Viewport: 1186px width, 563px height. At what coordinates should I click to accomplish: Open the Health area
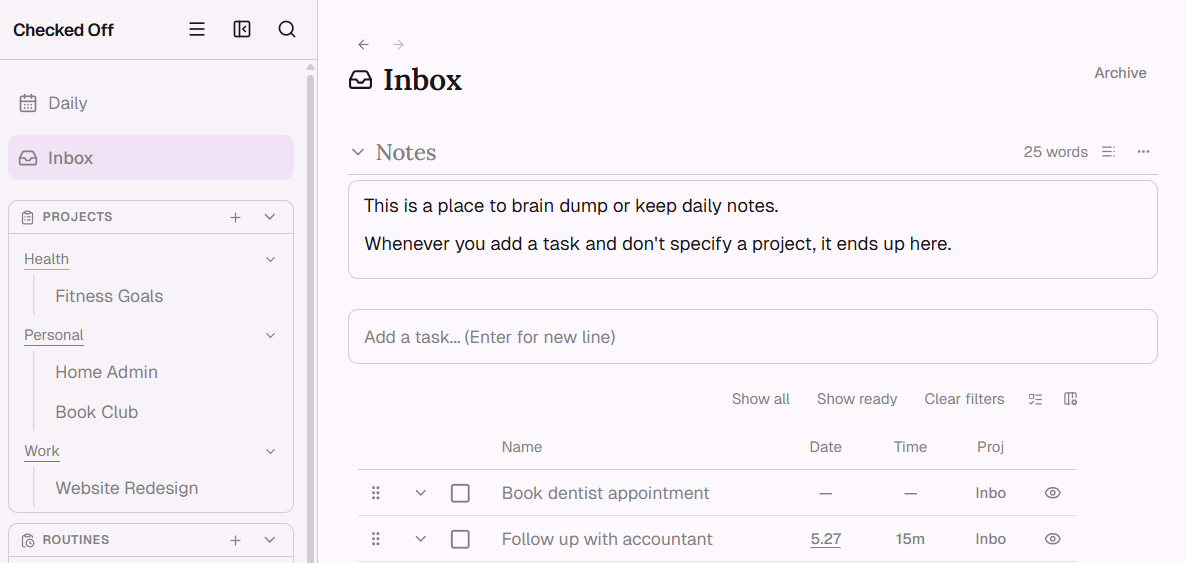pyautogui.click(x=46, y=259)
